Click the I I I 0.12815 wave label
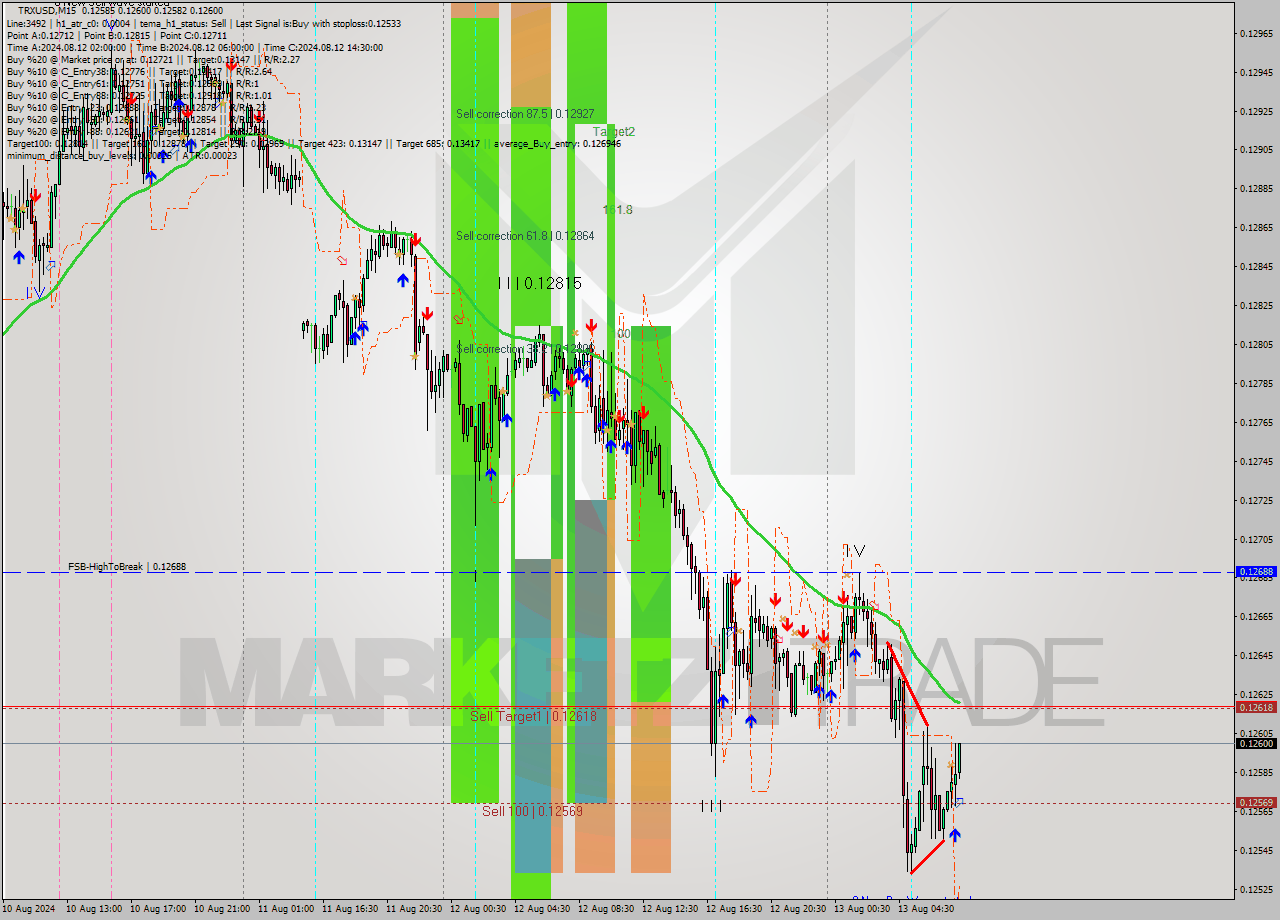Viewport: 1280px width, 920px height. pos(539,283)
